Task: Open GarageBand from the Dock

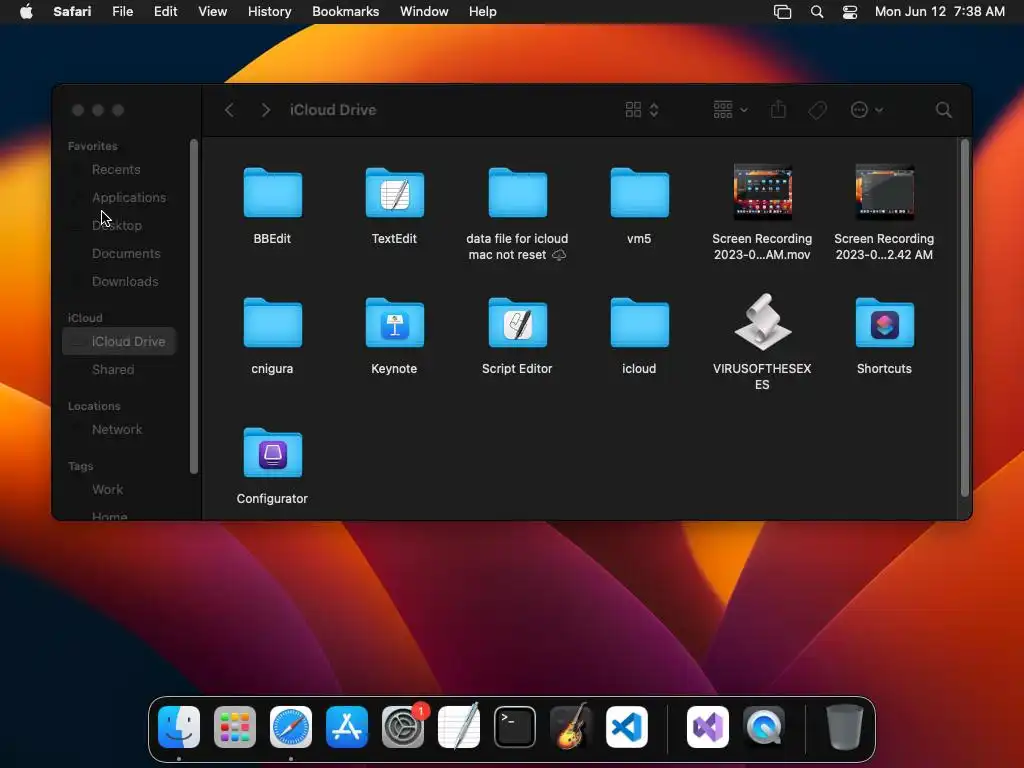Action: tap(571, 727)
